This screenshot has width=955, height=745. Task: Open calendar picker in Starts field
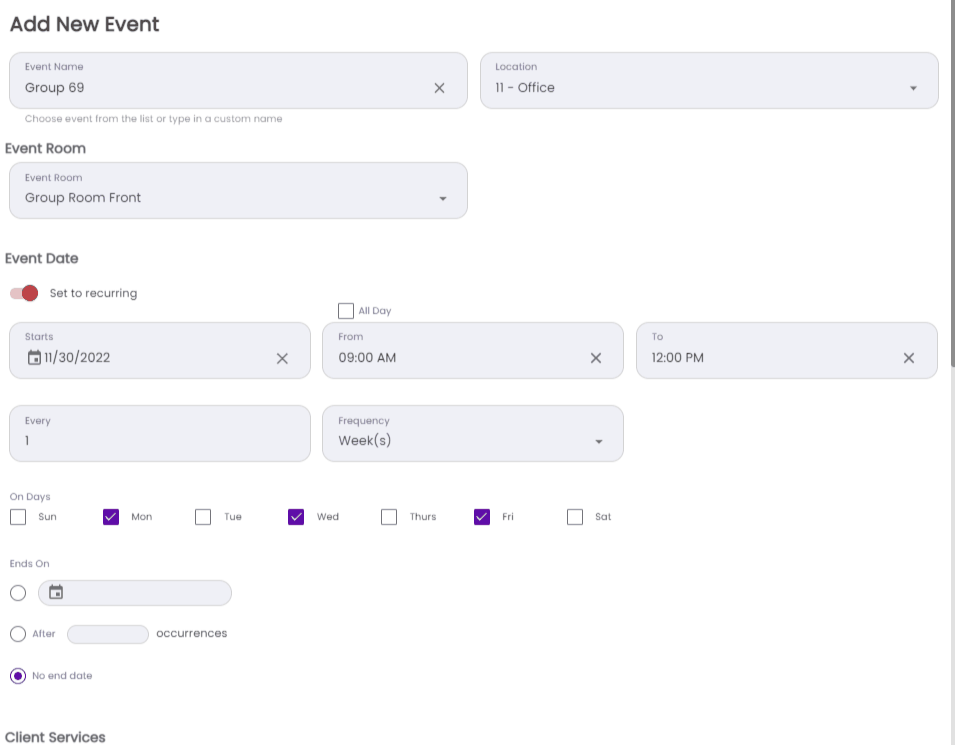pyautogui.click(x=34, y=358)
